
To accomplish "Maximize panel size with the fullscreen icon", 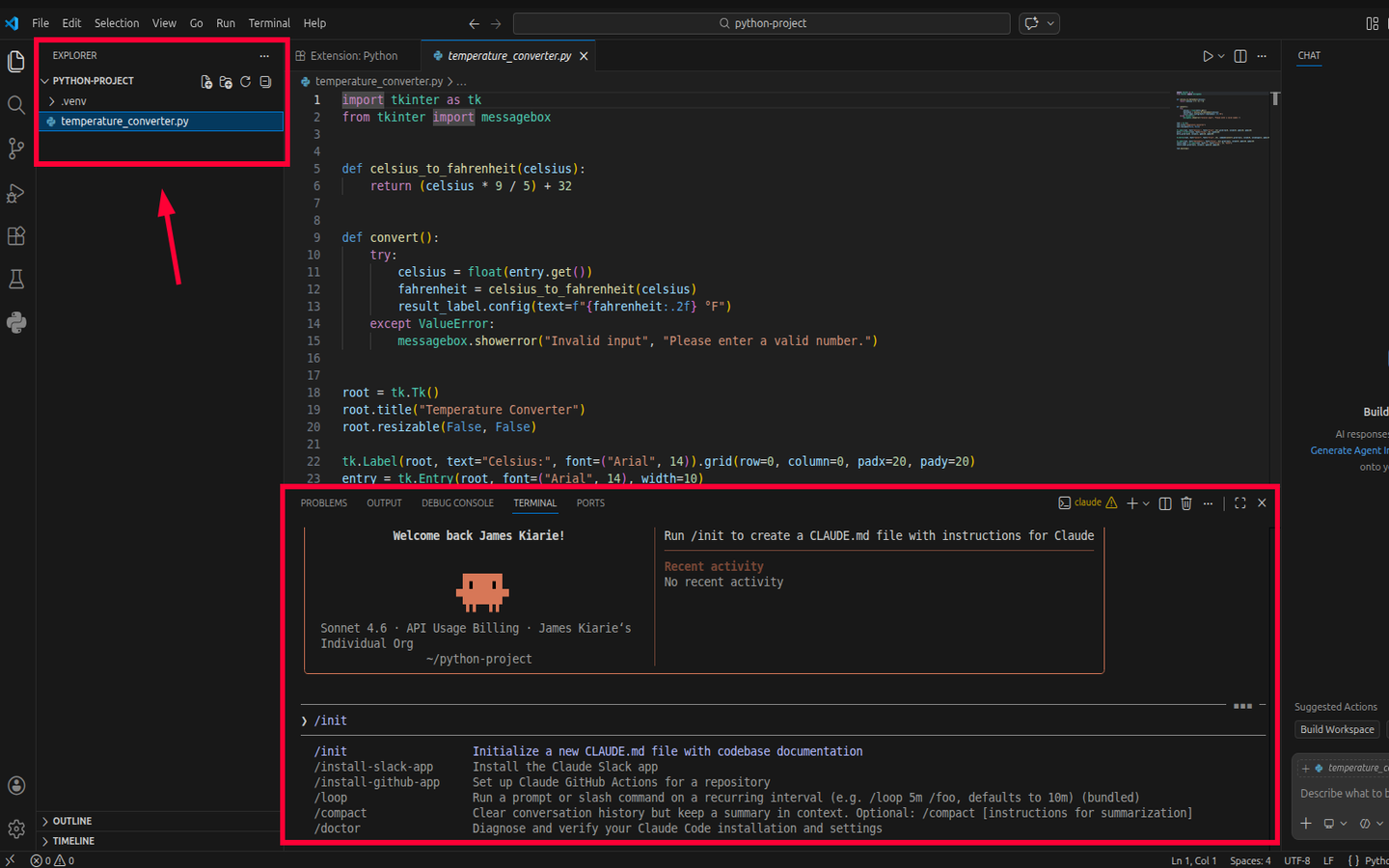I will coord(1239,502).
